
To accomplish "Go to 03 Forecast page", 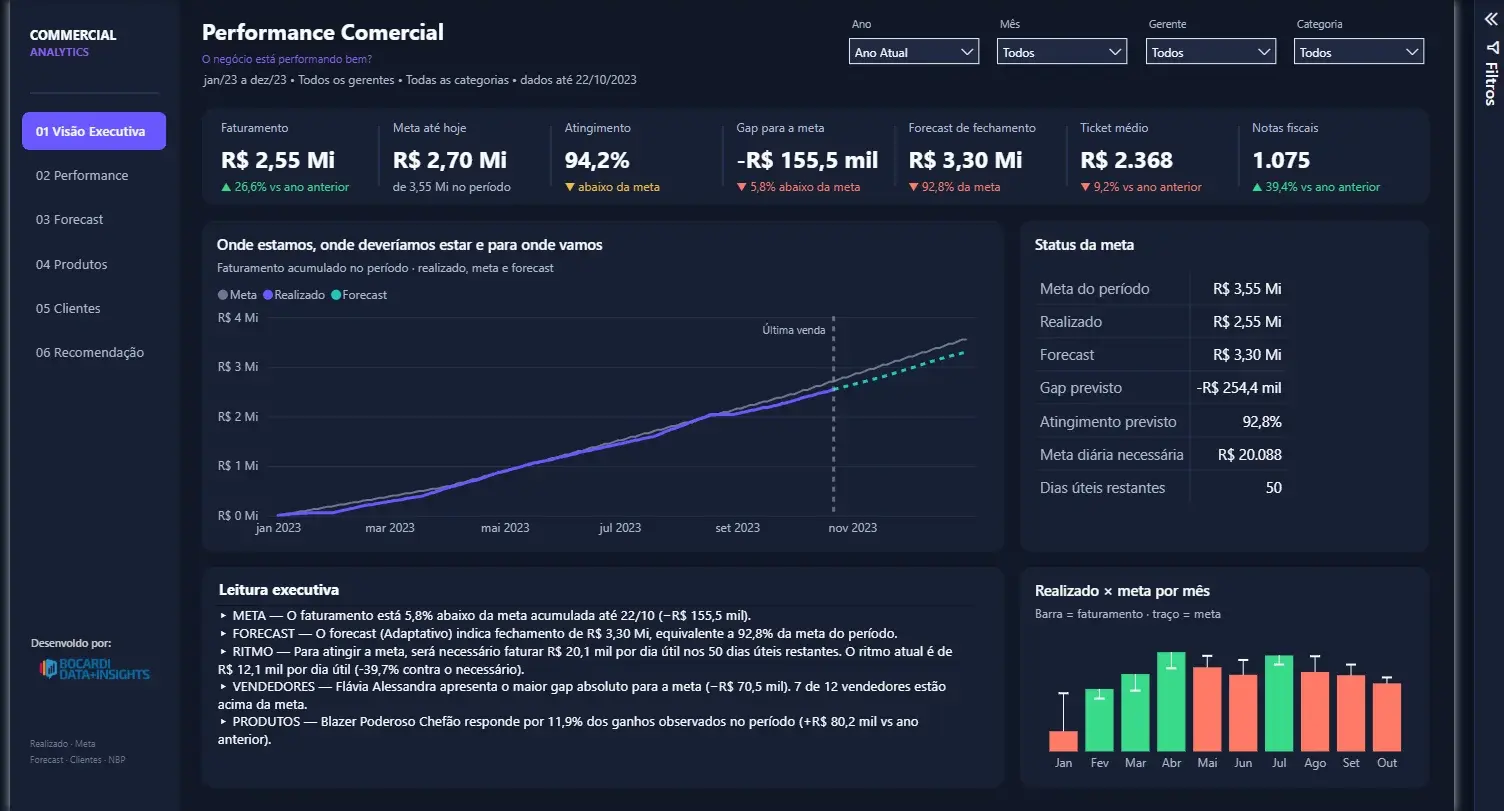I will [x=70, y=219].
